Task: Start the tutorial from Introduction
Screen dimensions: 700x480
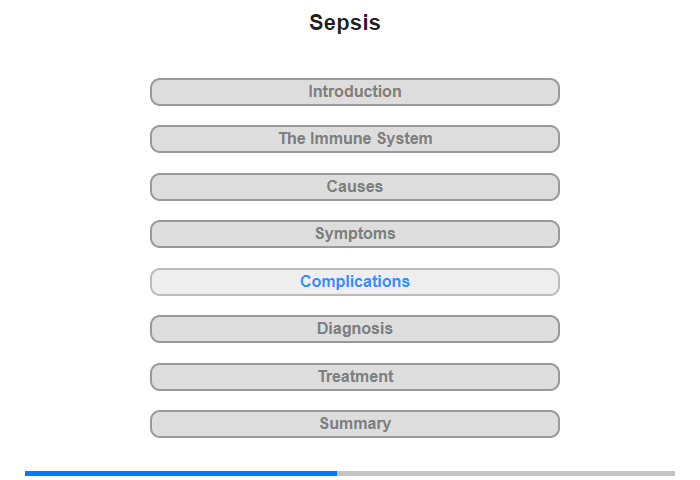Action: 355,92
